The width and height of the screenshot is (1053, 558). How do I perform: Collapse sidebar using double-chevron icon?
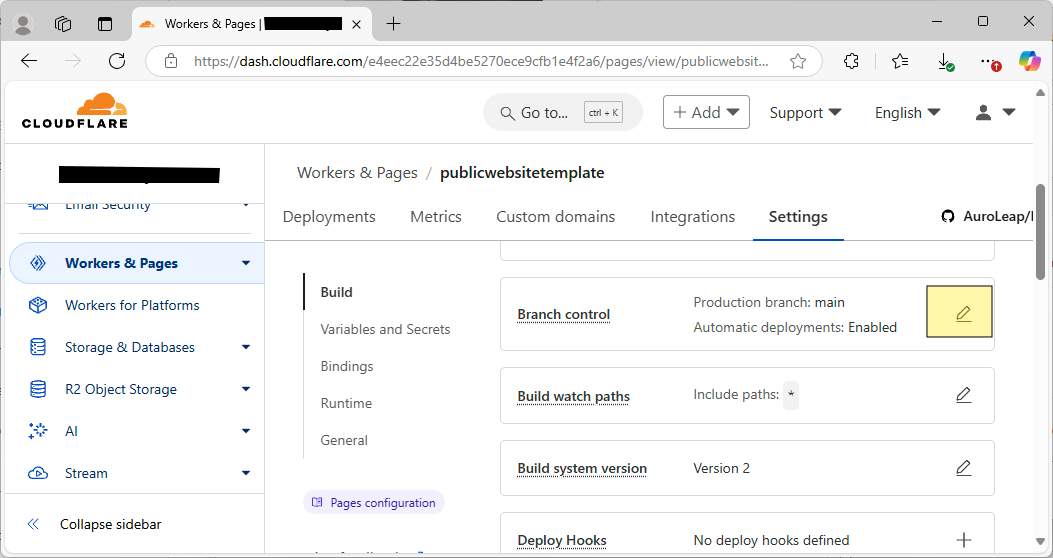[x=34, y=524]
